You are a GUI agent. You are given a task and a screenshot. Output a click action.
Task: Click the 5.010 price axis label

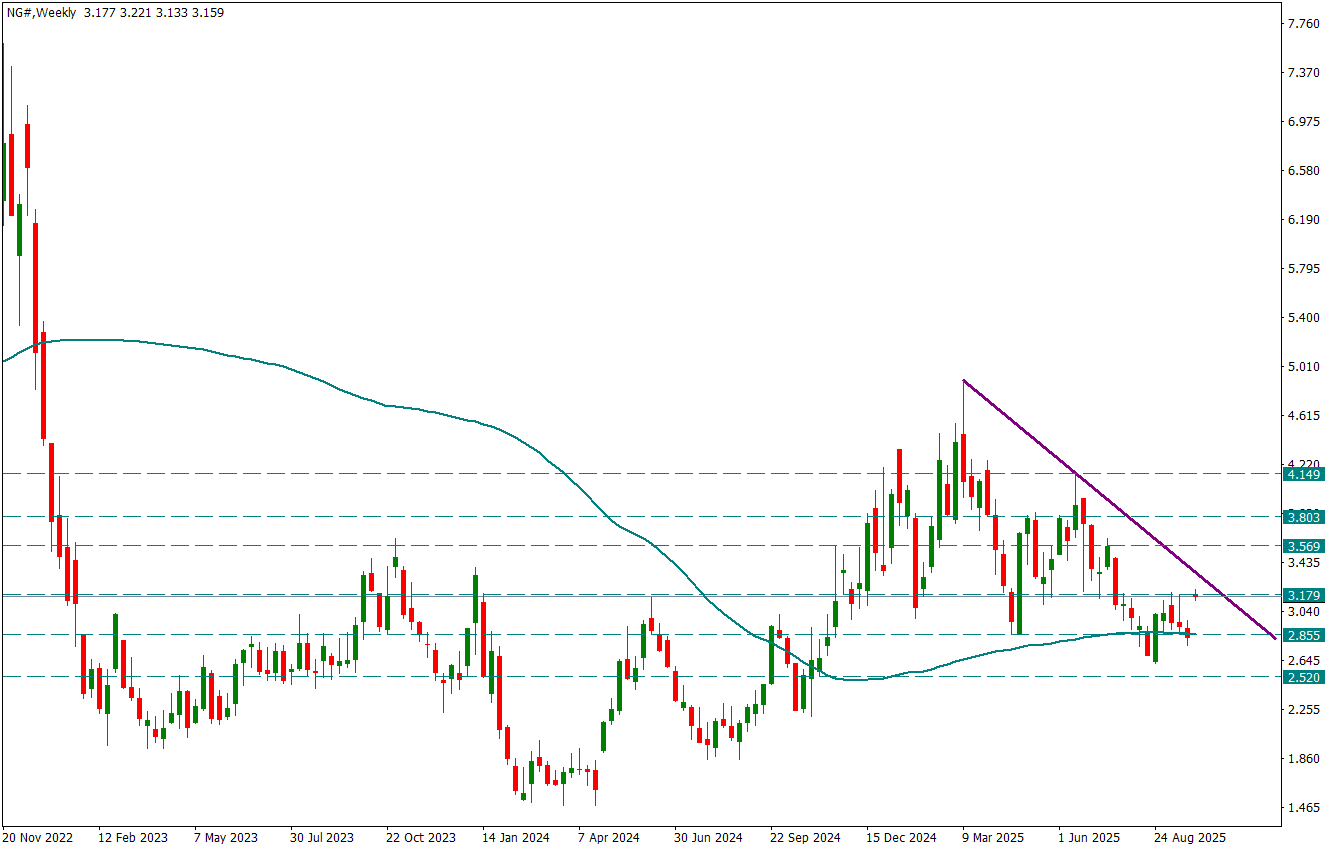point(1306,367)
